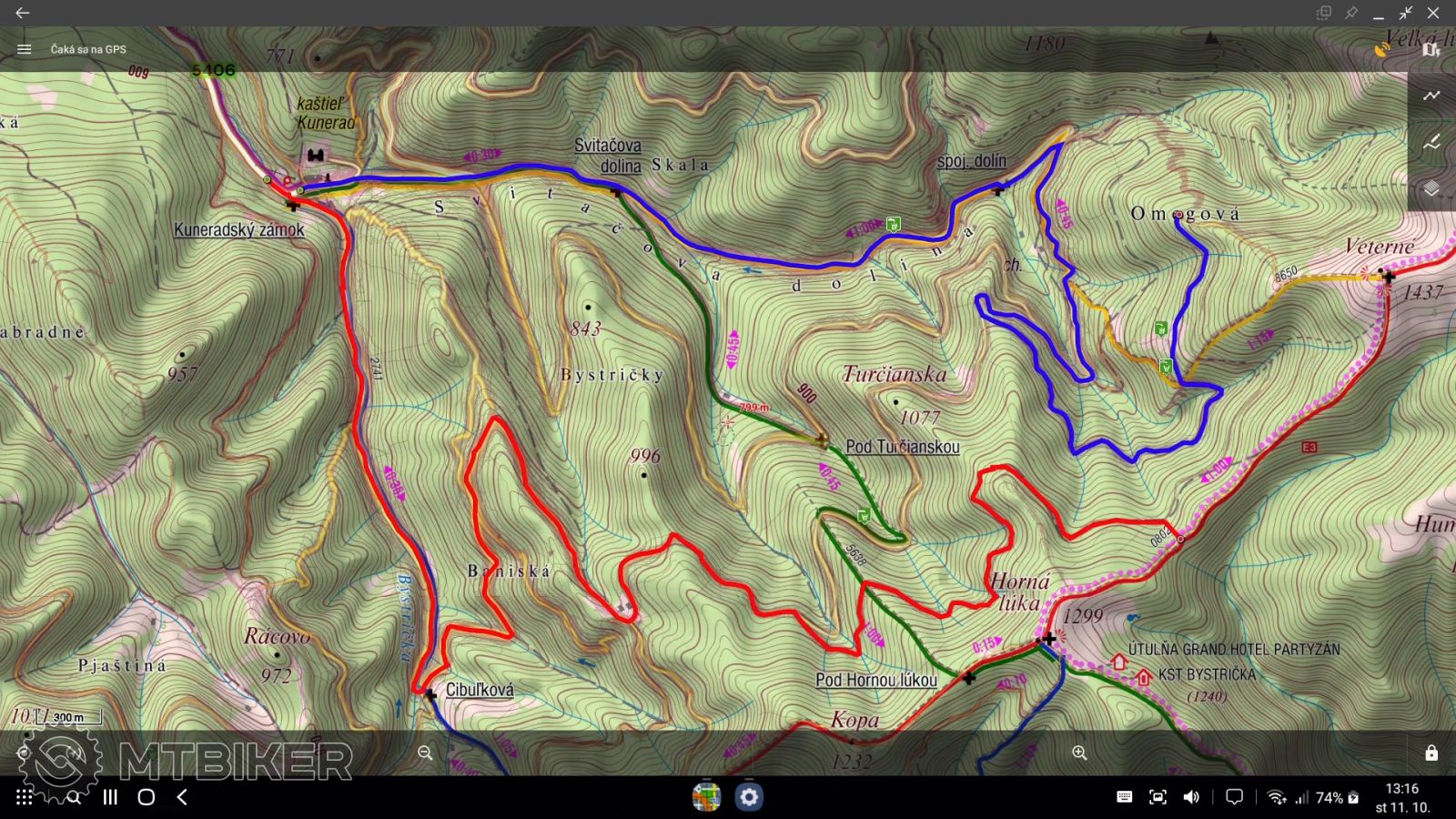Open the hamburger main menu
The image size is (1456, 819).
point(25,49)
